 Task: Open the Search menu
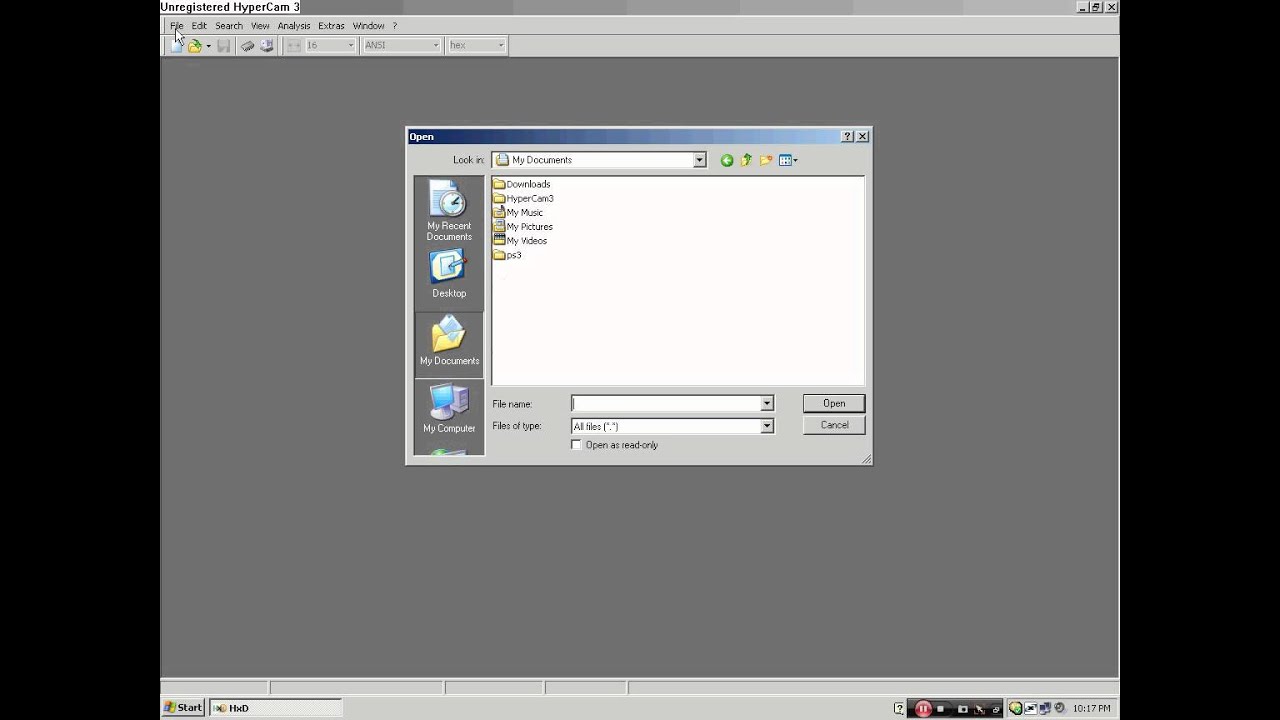click(229, 26)
